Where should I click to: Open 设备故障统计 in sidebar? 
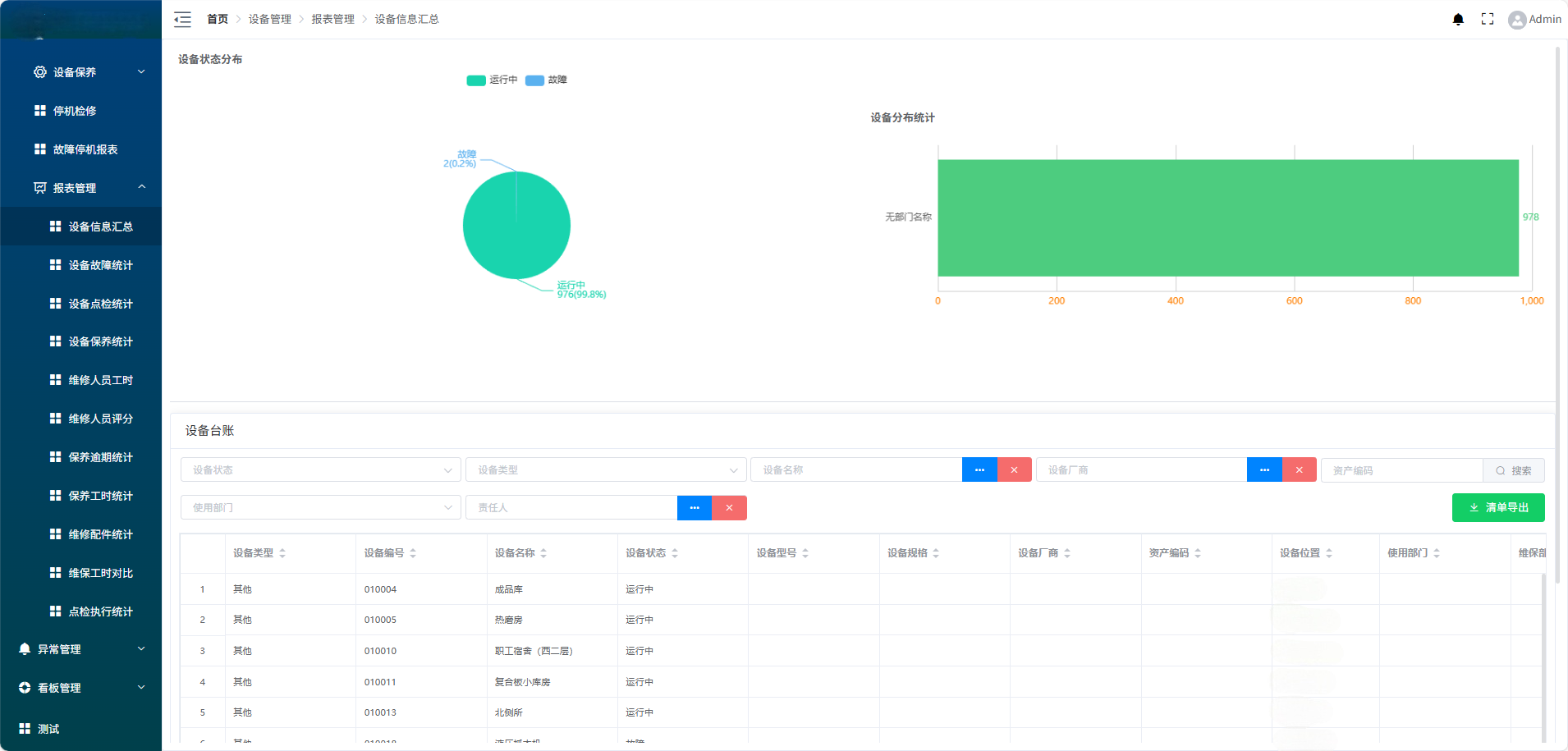(100, 265)
